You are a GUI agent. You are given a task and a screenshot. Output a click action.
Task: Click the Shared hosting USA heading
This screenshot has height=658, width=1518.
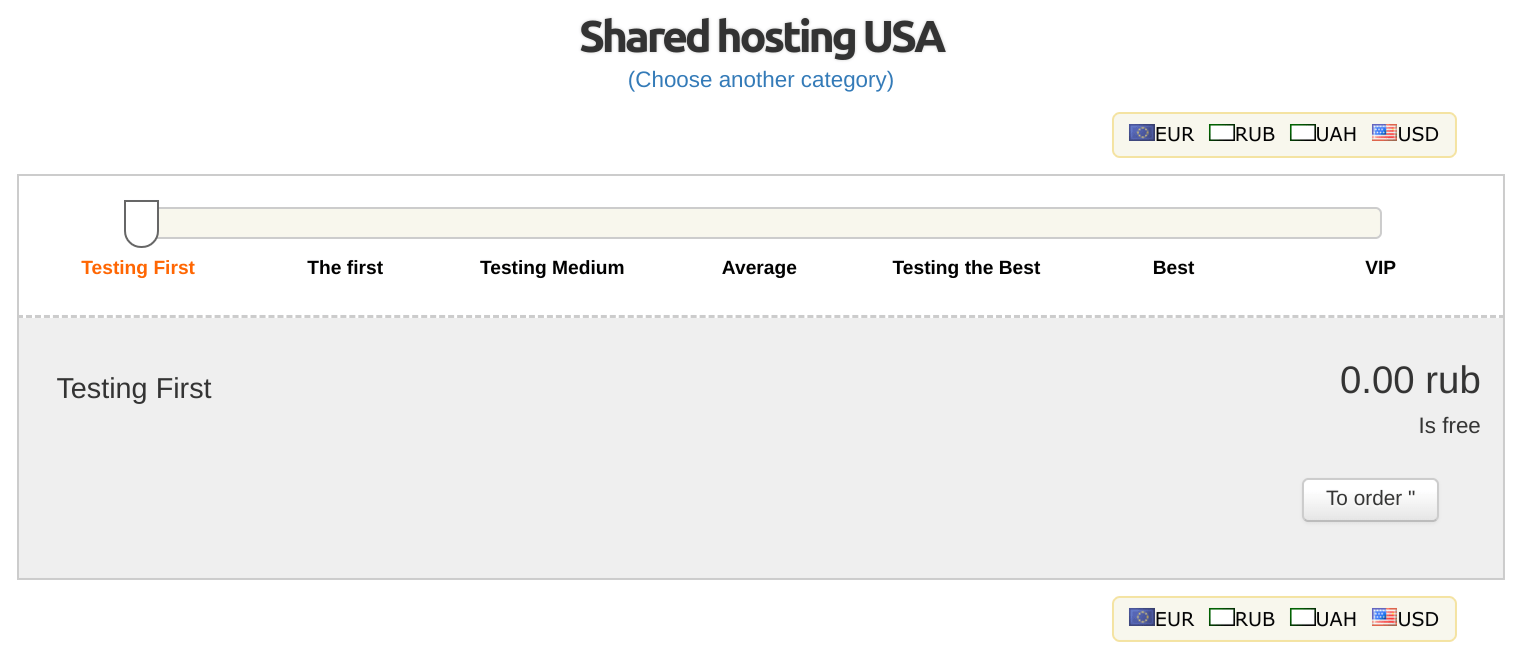tap(761, 37)
